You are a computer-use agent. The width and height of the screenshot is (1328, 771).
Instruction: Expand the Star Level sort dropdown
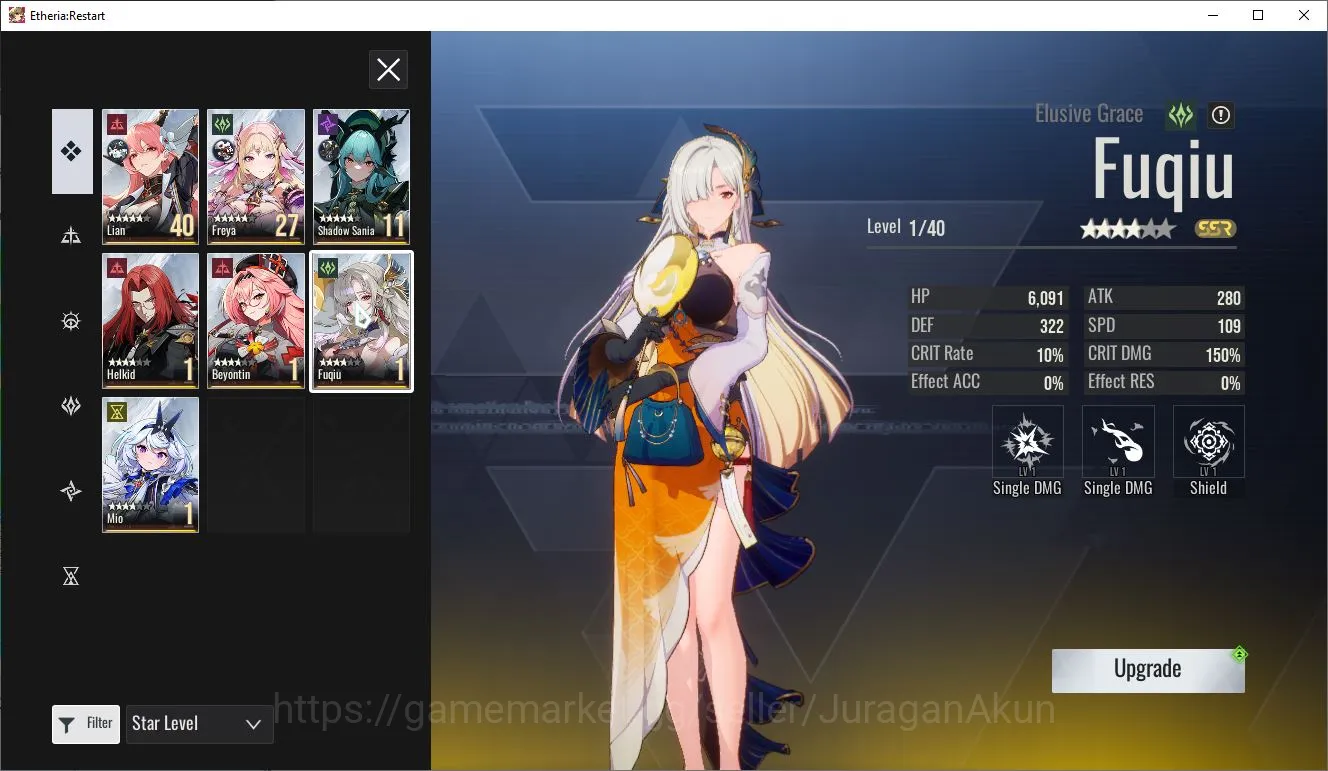point(199,724)
